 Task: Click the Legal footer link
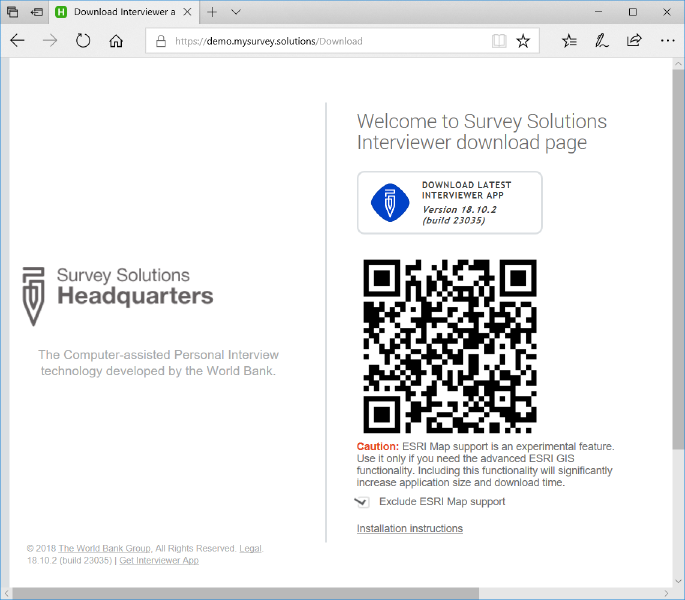[250, 548]
